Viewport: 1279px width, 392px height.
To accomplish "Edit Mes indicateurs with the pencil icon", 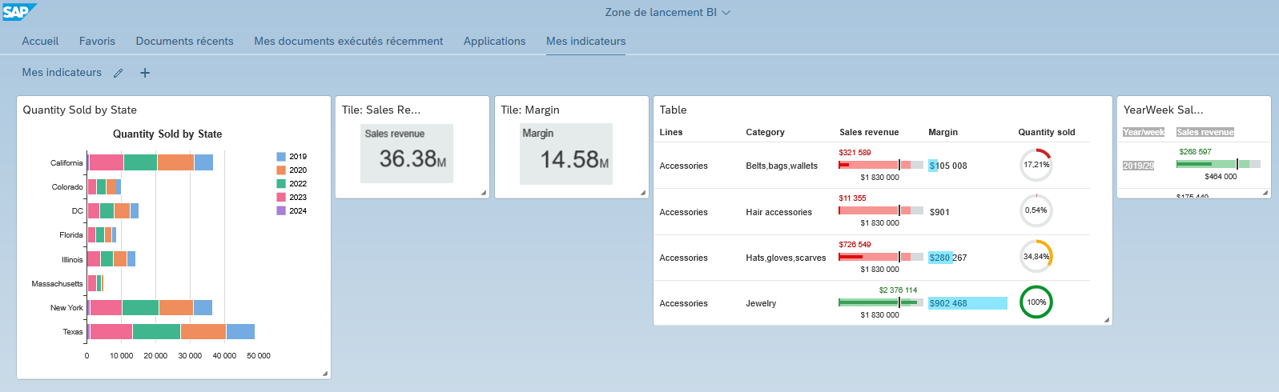I will click(119, 73).
